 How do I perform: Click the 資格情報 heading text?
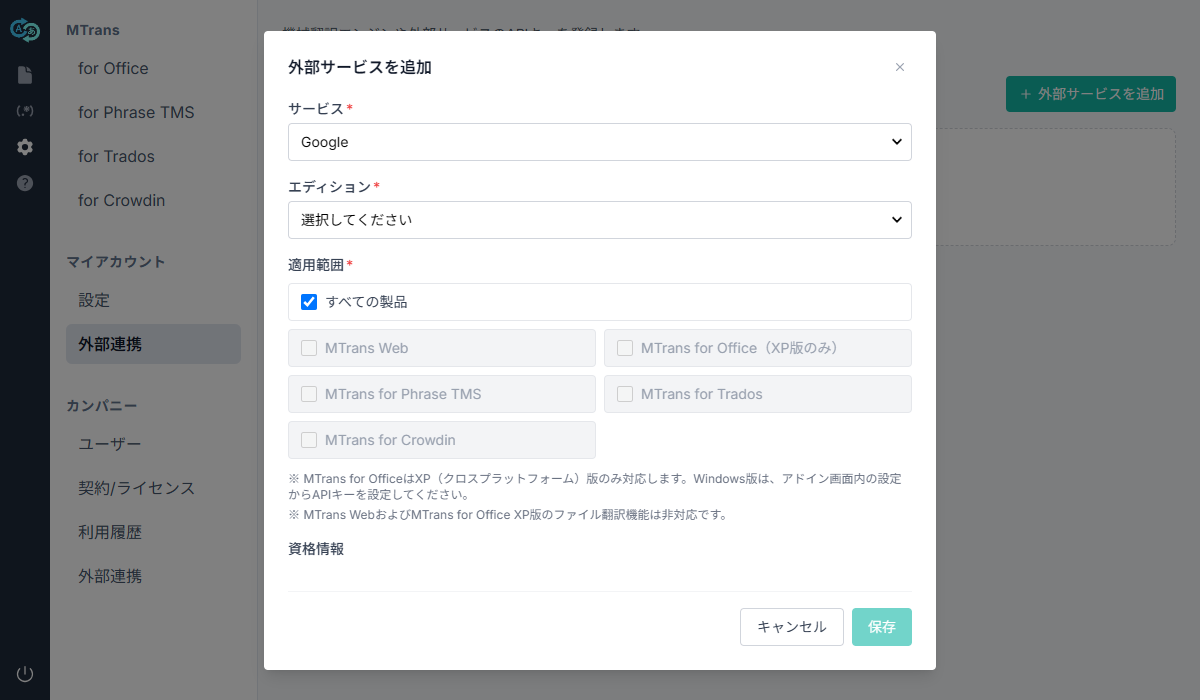tap(316, 549)
